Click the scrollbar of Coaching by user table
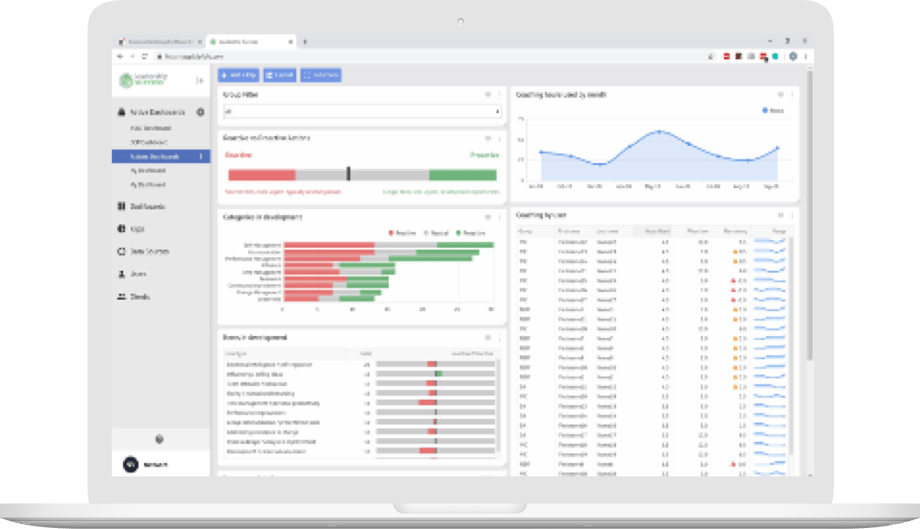The height and width of the screenshot is (529, 920). pos(792,346)
